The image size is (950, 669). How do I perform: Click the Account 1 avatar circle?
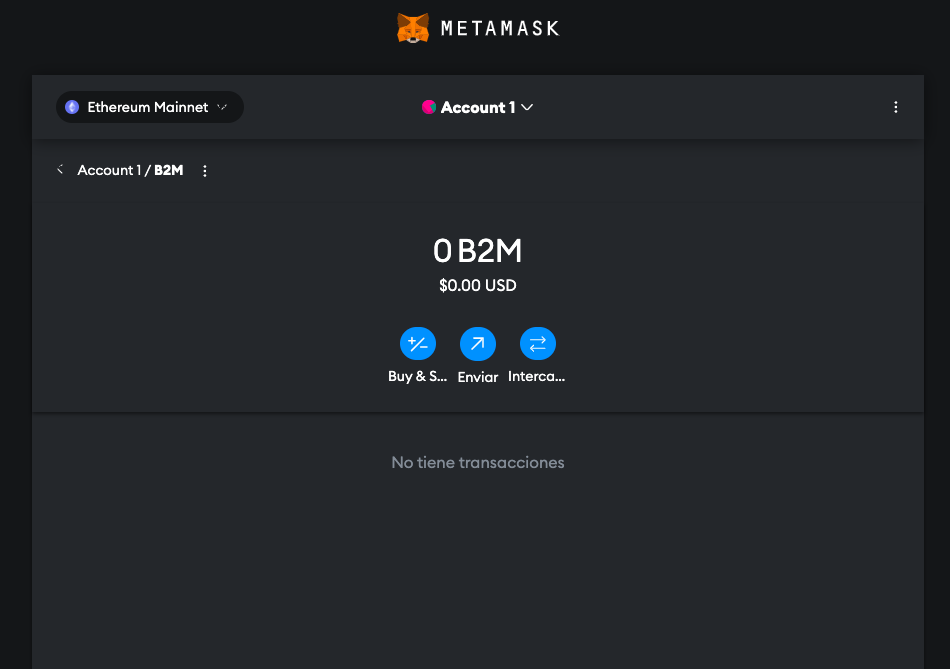tap(429, 107)
